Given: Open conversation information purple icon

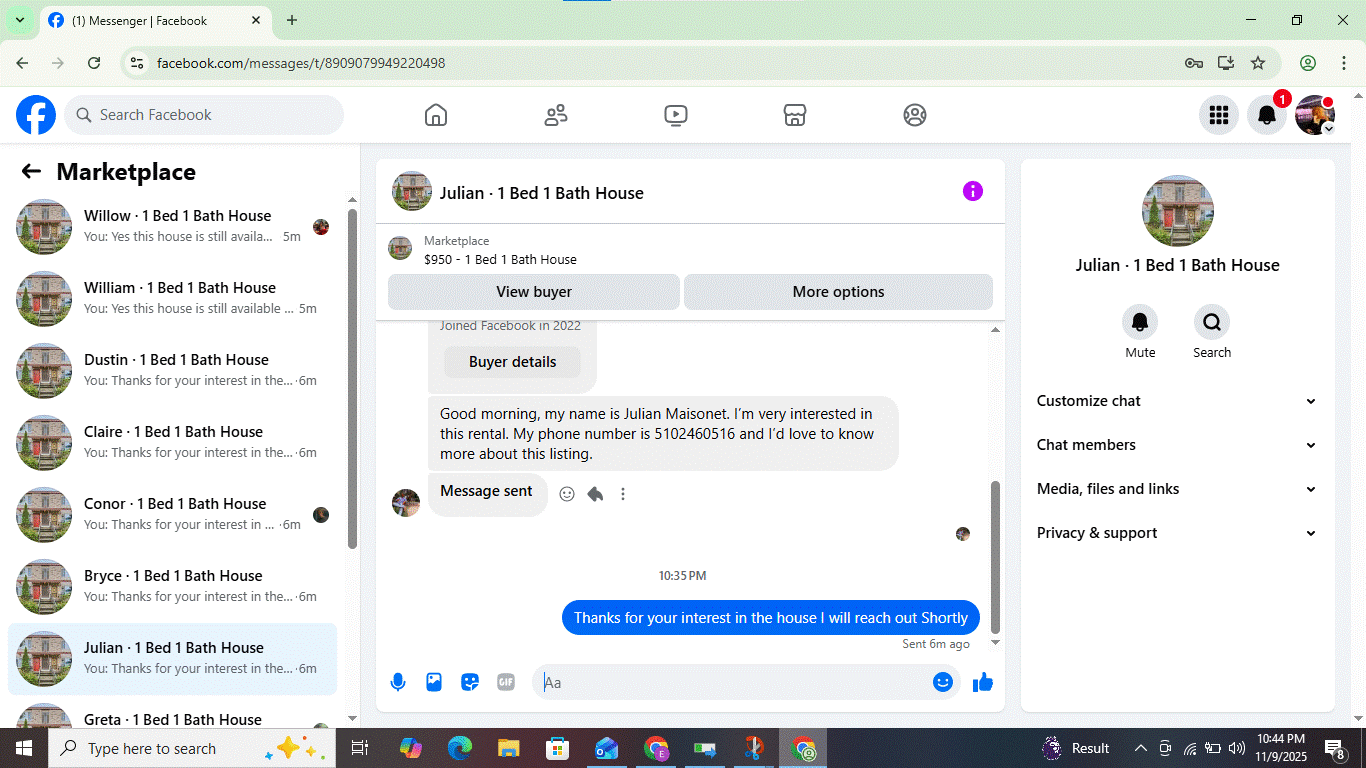Looking at the screenshot, I should [973, 191].
